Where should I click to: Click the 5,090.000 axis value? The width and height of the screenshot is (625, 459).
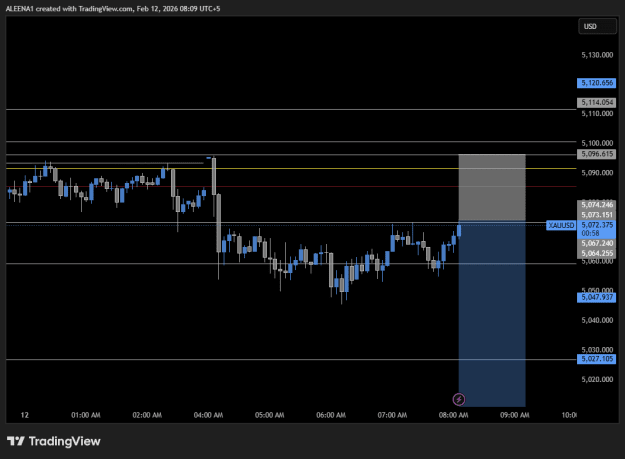tap(597, 173)
